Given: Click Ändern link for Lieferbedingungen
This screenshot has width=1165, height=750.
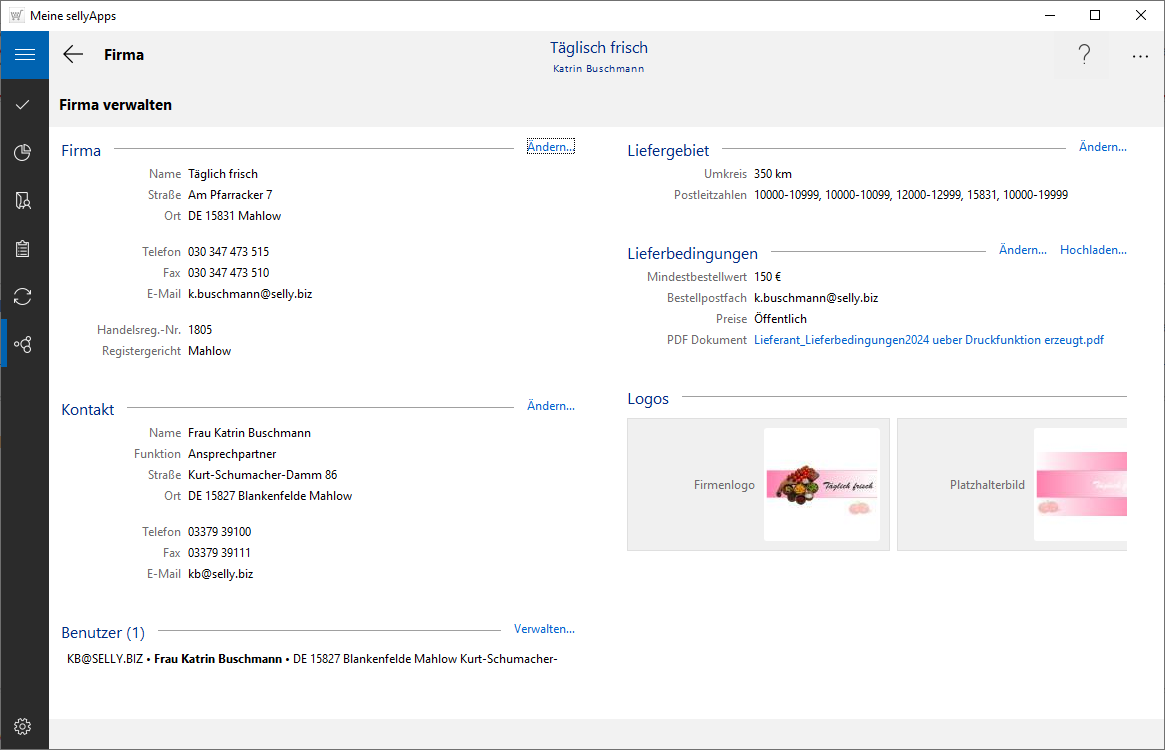Looking at the screenshot, I should (1022, 250).
